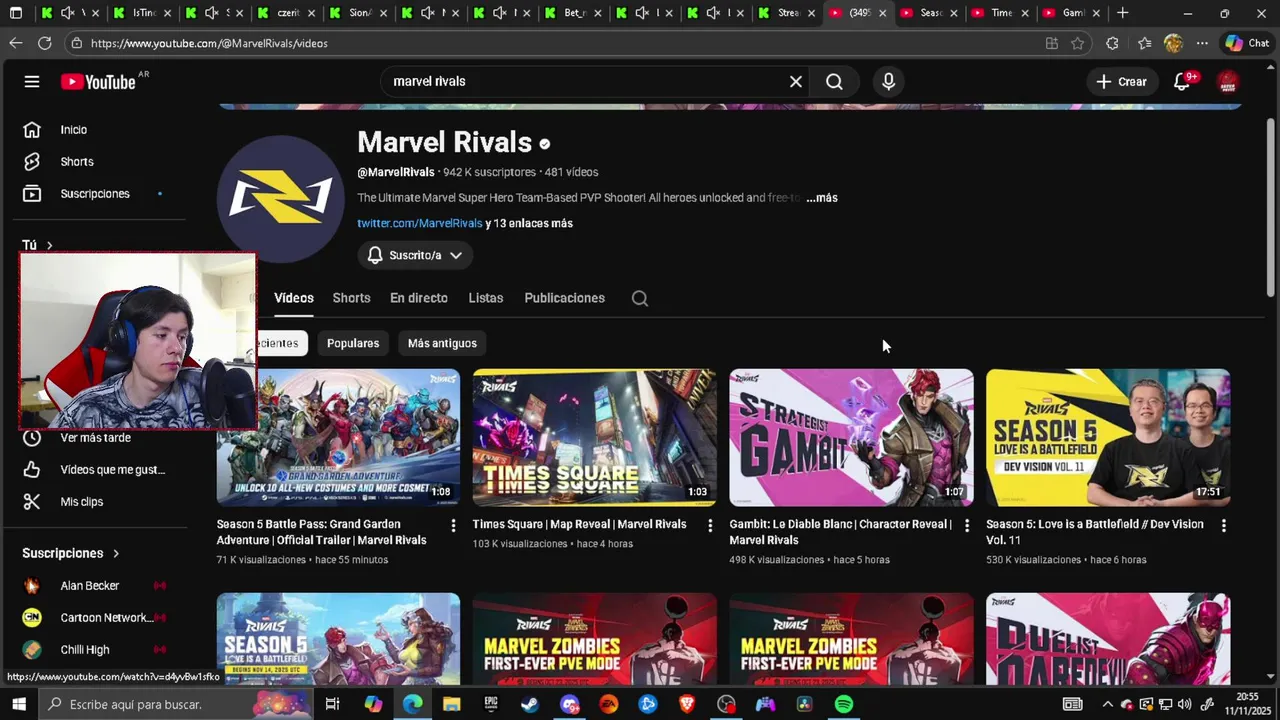Open Task View in taskbar
The image size is (1280, 720).
pyautogui.click(x=333, y=704)
